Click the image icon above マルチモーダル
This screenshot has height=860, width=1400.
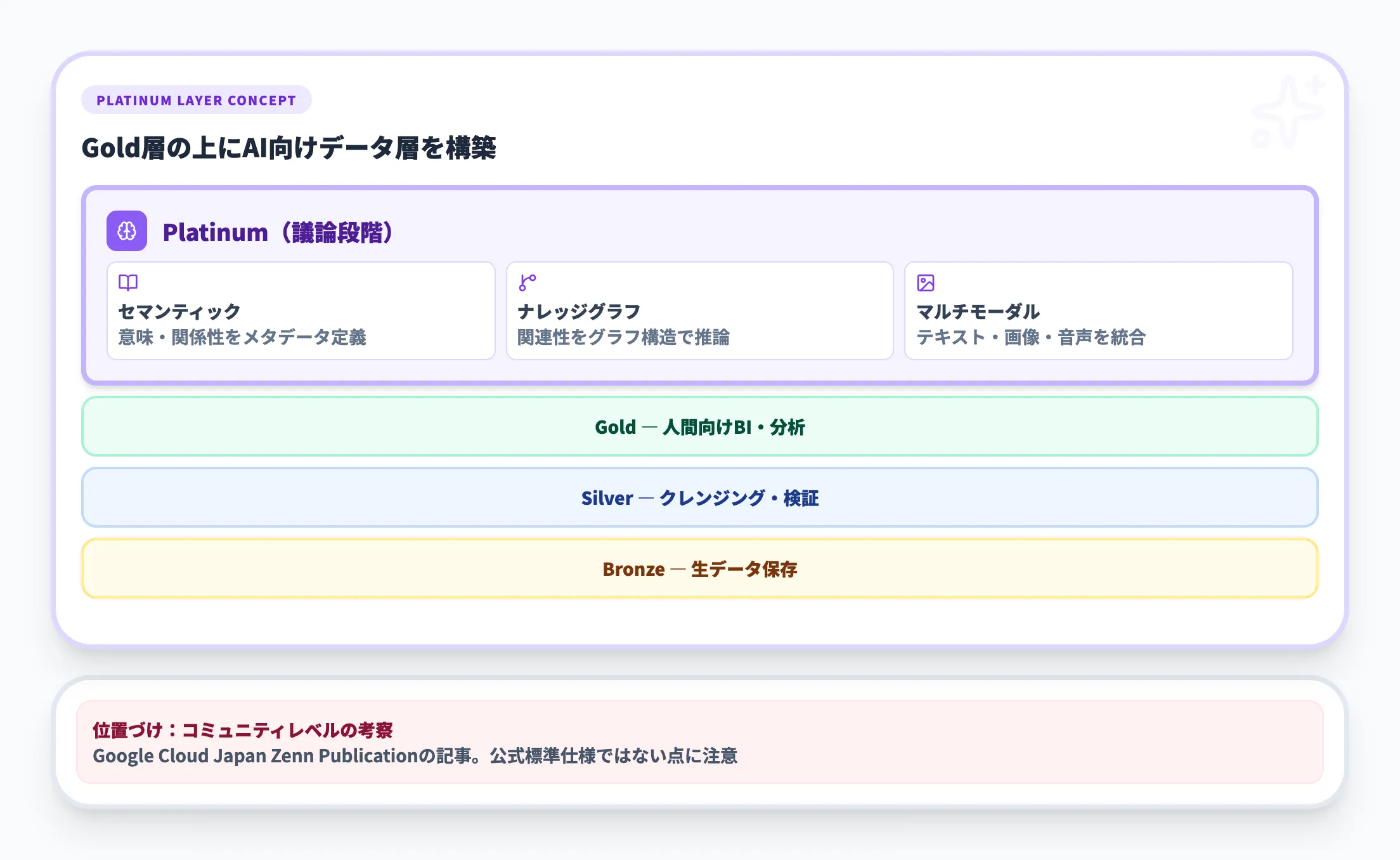(926, 282)
